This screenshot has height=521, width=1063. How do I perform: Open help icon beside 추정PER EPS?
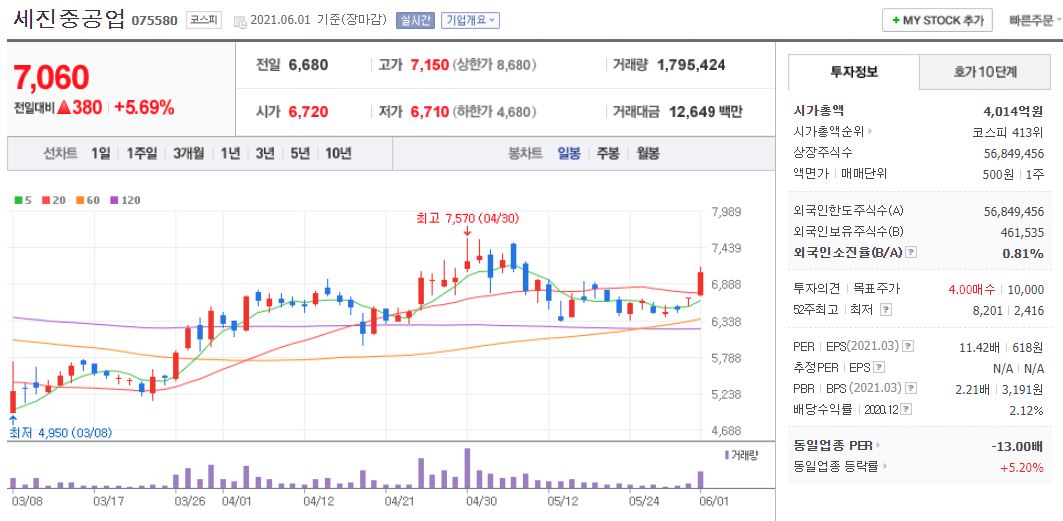(879, 367)
